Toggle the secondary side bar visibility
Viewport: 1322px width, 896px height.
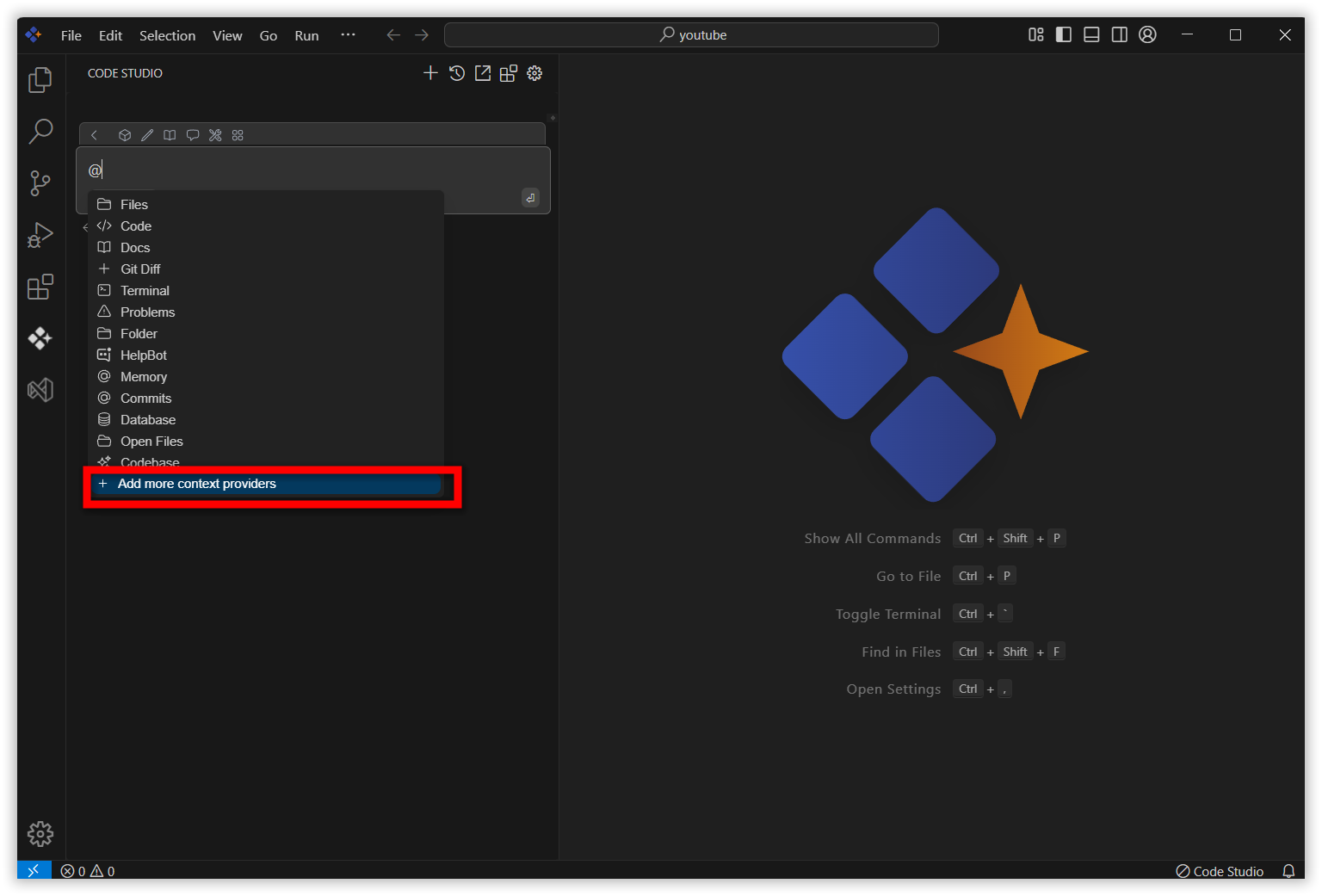1119,34
